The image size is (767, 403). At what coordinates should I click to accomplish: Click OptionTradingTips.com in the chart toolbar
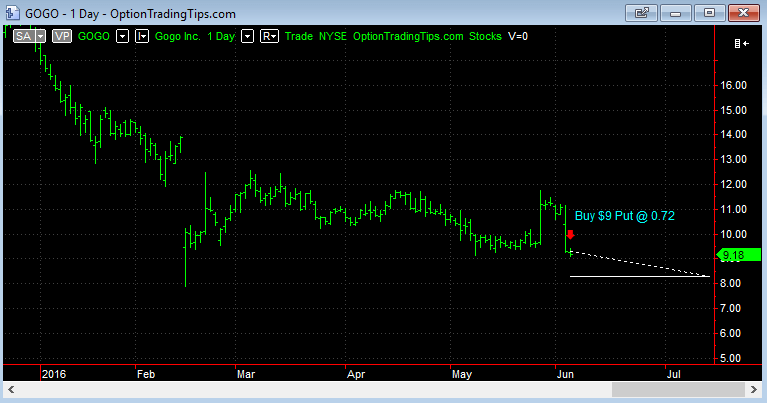point(408,36)
